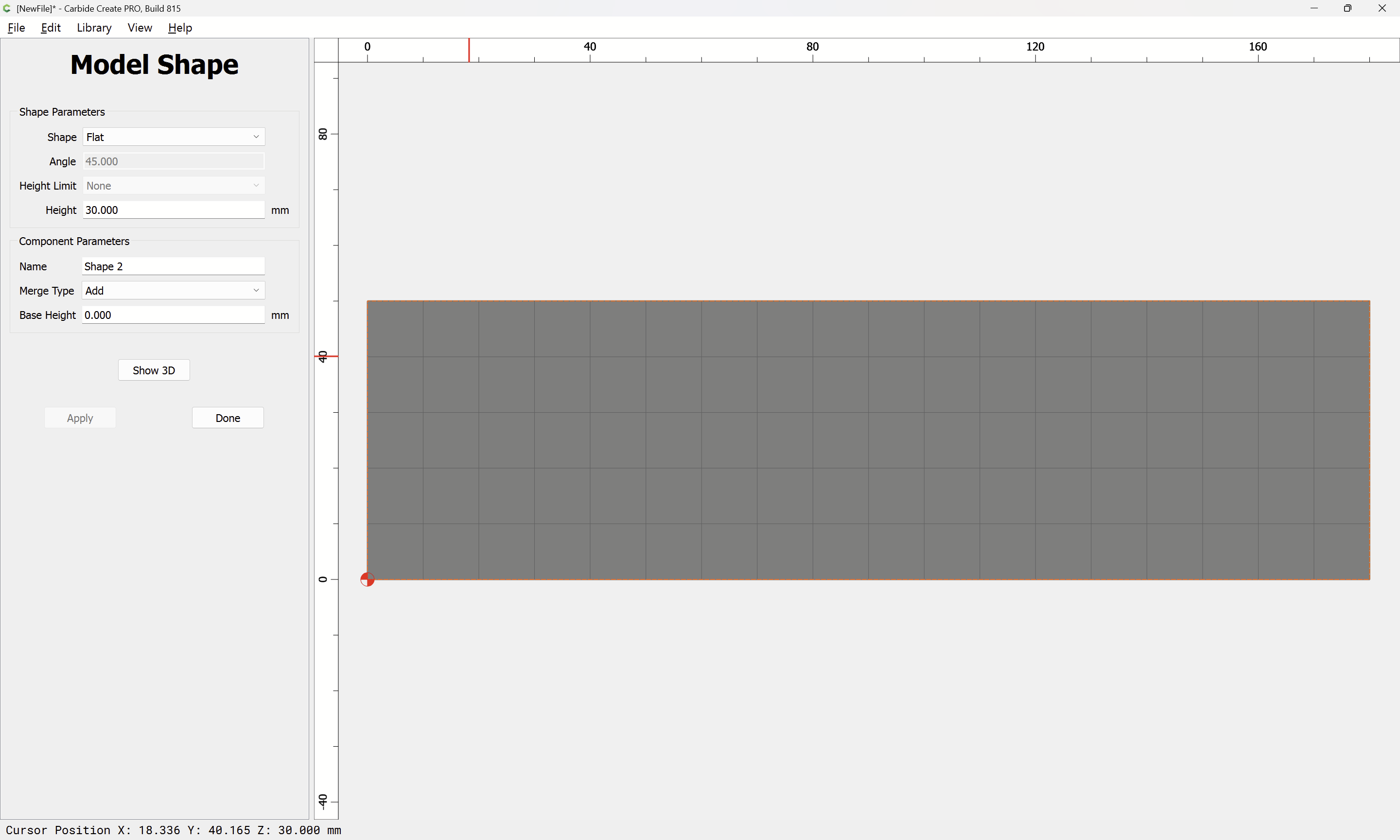Restore down the application window
Viewport: 1400px width, 840px height.
pyautogui.click(x=1347, y=8)
